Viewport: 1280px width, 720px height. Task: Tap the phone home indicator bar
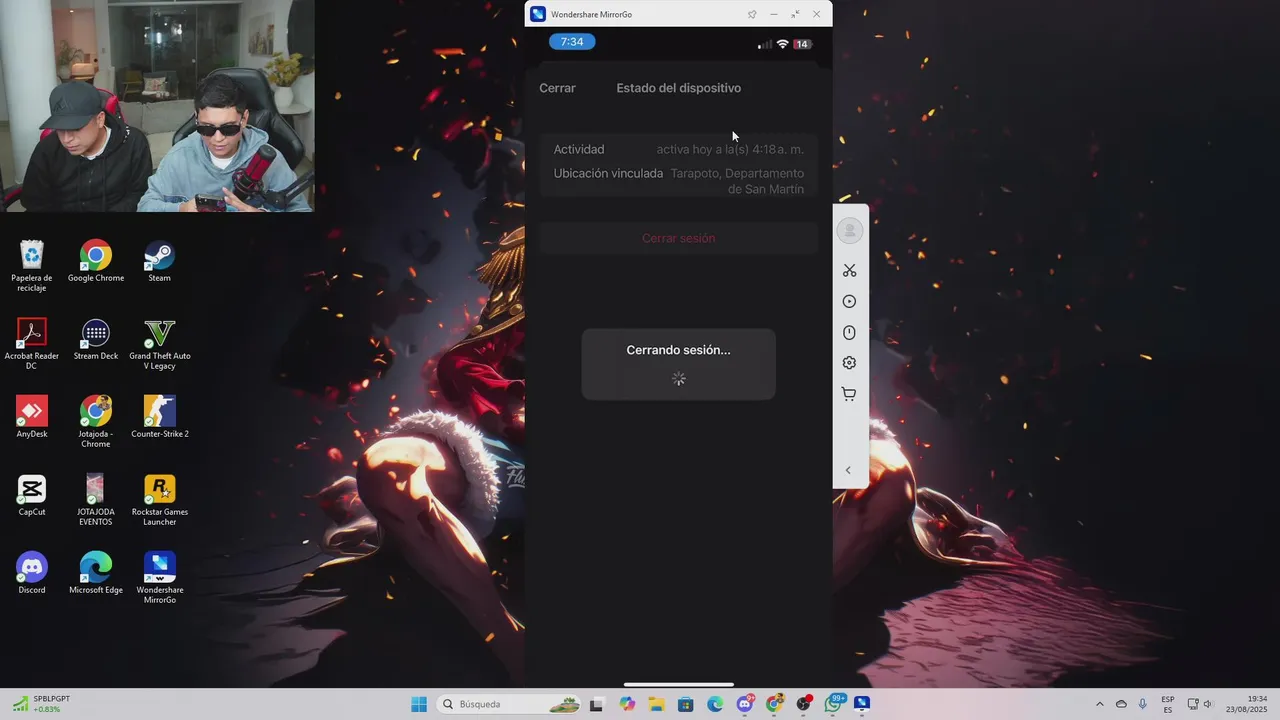tap(679, 685)
